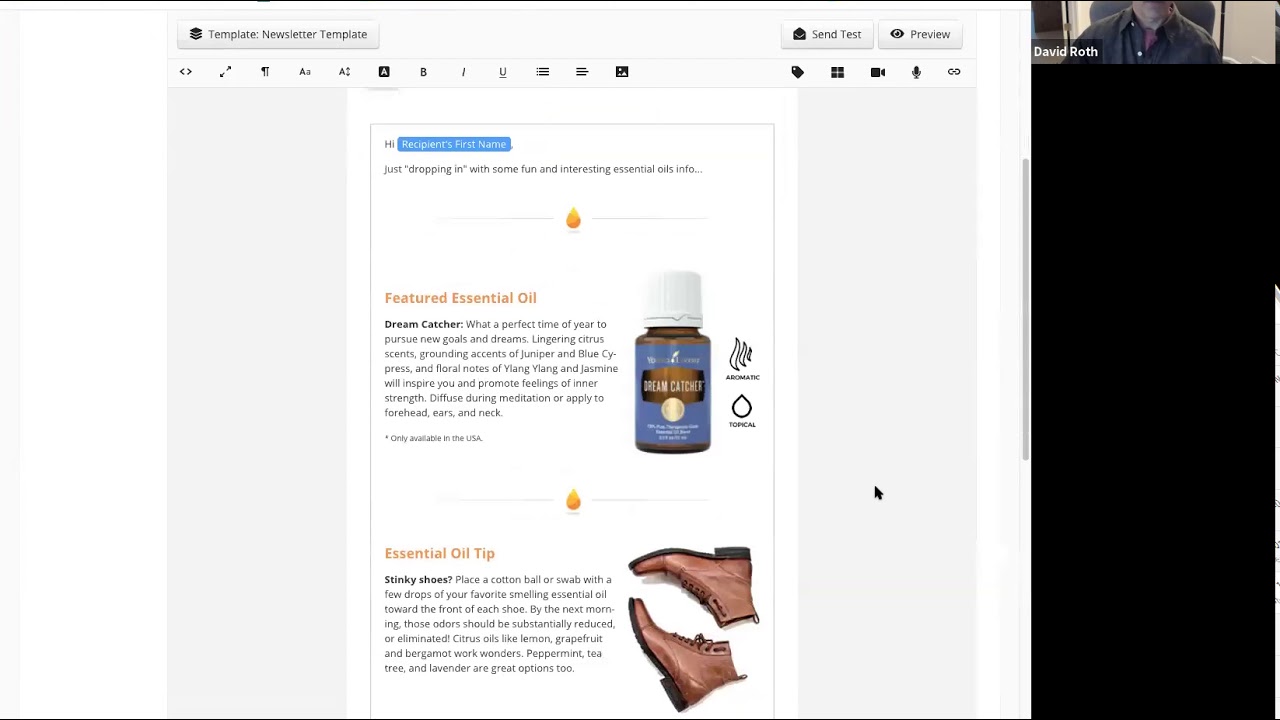
Task: Click the Aromatic usage icon
Action: (x=742, y=360)
